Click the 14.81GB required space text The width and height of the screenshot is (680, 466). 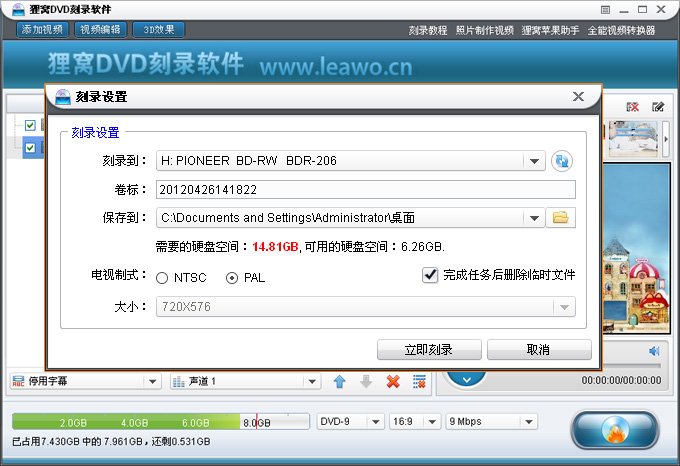[x=275, y=247]
